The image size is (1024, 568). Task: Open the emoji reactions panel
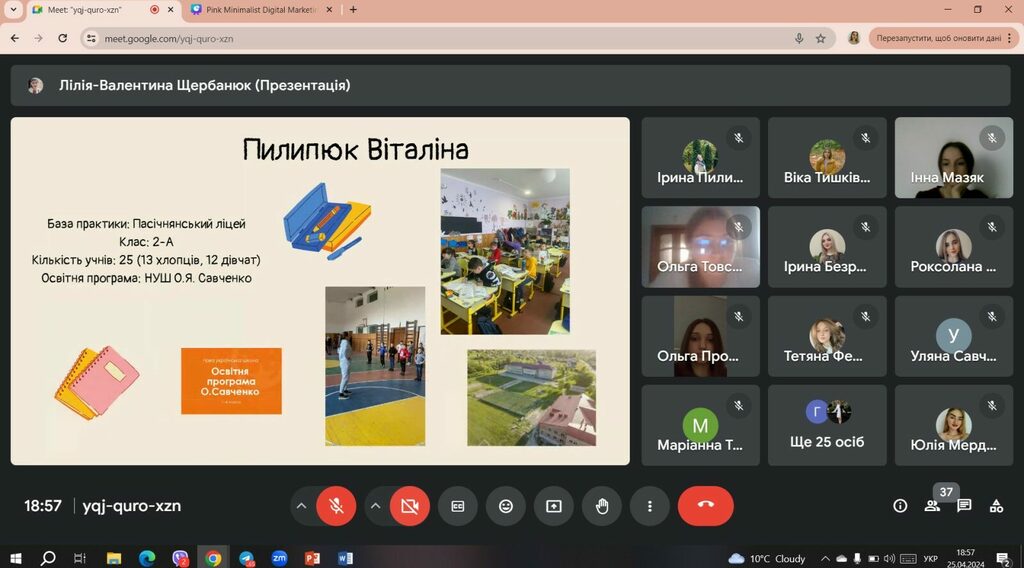pos(505,506)
